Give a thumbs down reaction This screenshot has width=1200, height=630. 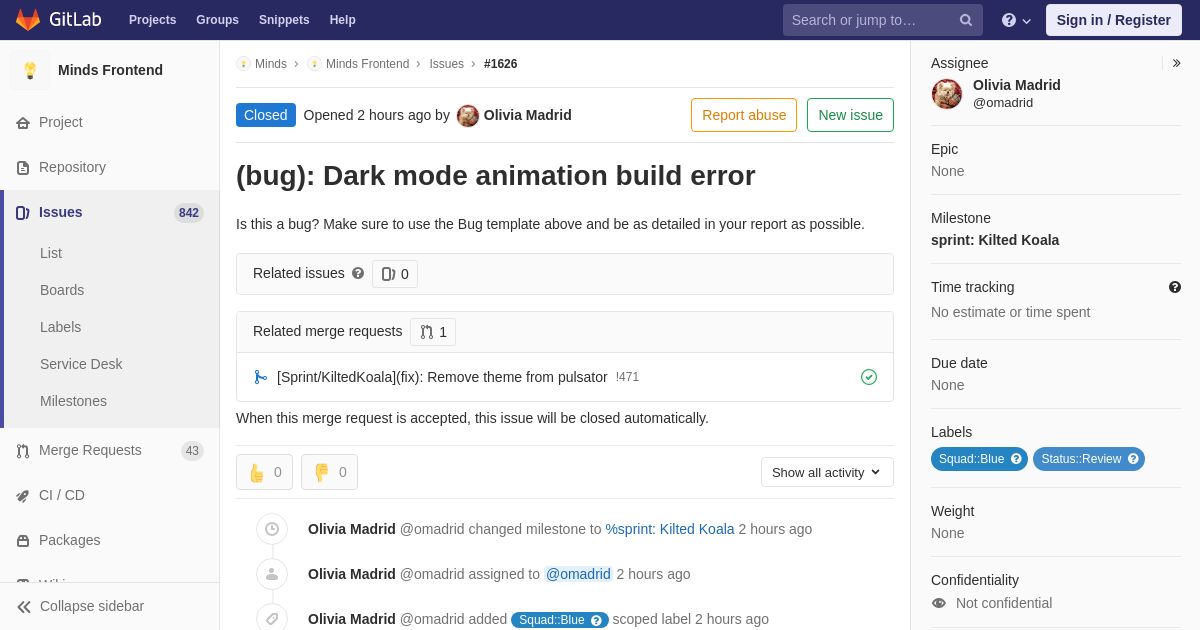(x=329, y=472)
